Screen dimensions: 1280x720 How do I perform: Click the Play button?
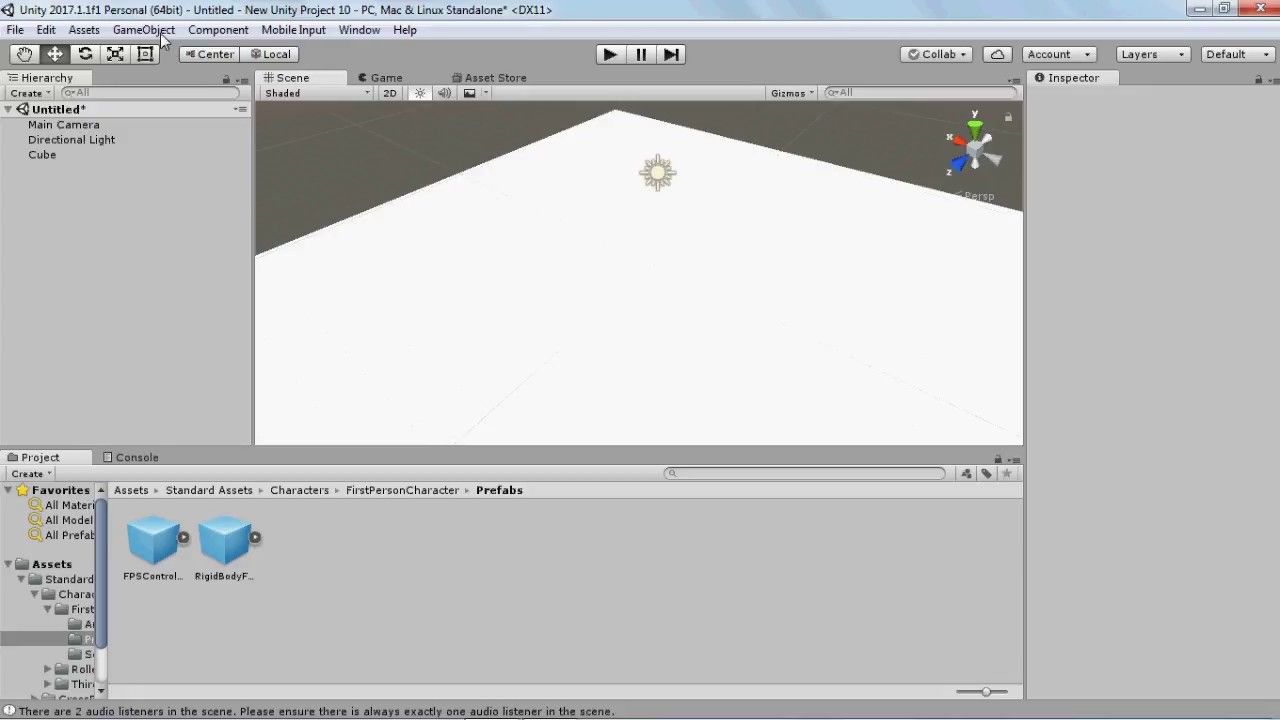tap(610, 54)
